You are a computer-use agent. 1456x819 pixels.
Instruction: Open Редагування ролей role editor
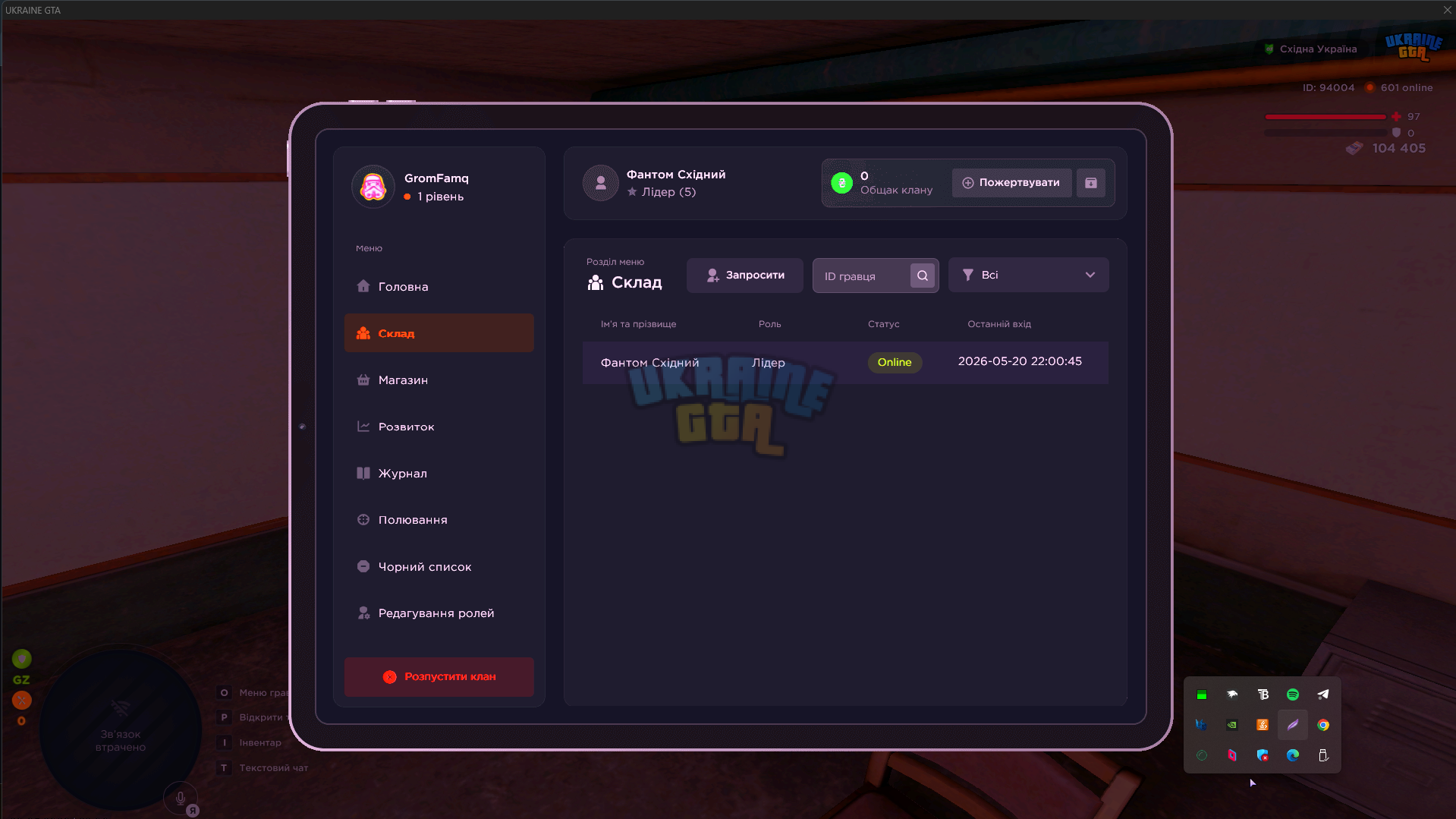coord(439,613)
